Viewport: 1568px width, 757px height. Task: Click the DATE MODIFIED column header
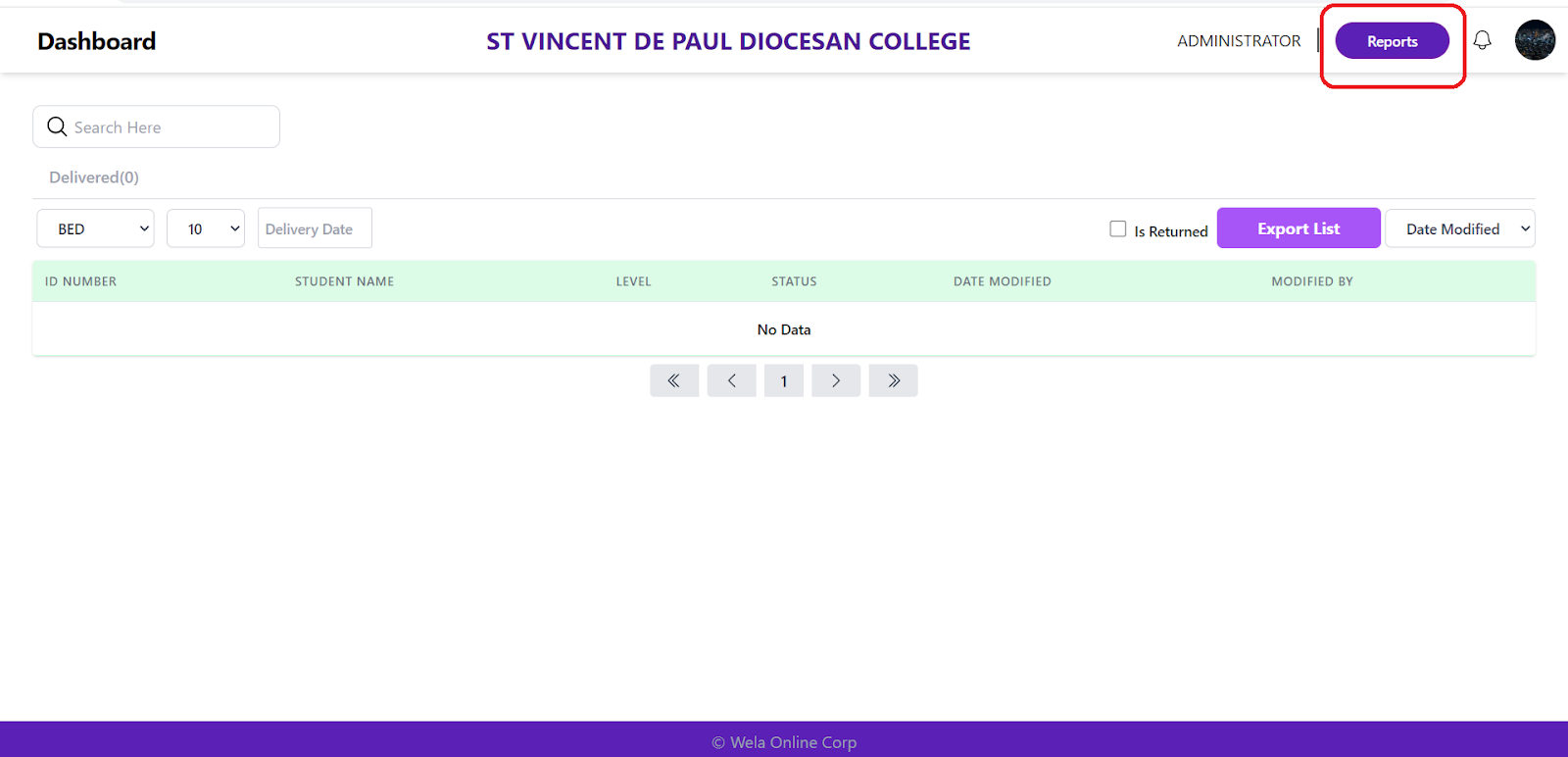[1002, 281]
